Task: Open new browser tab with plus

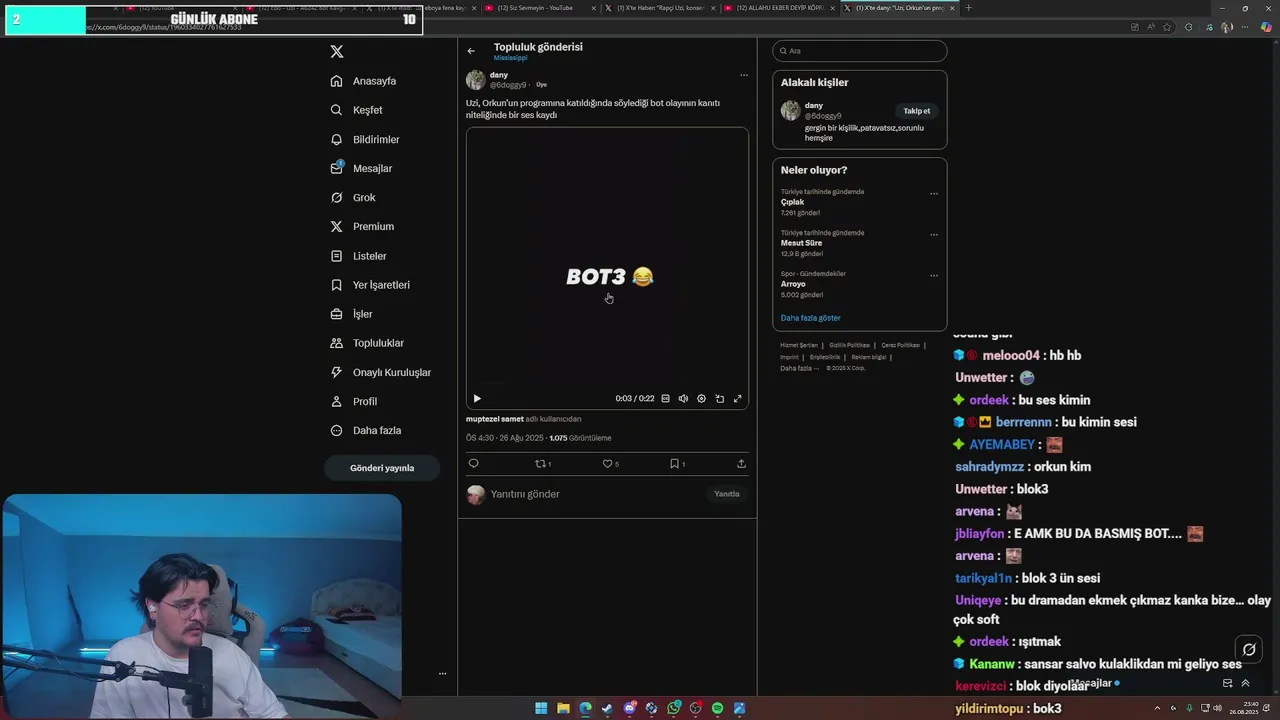Action: (968, 8)
